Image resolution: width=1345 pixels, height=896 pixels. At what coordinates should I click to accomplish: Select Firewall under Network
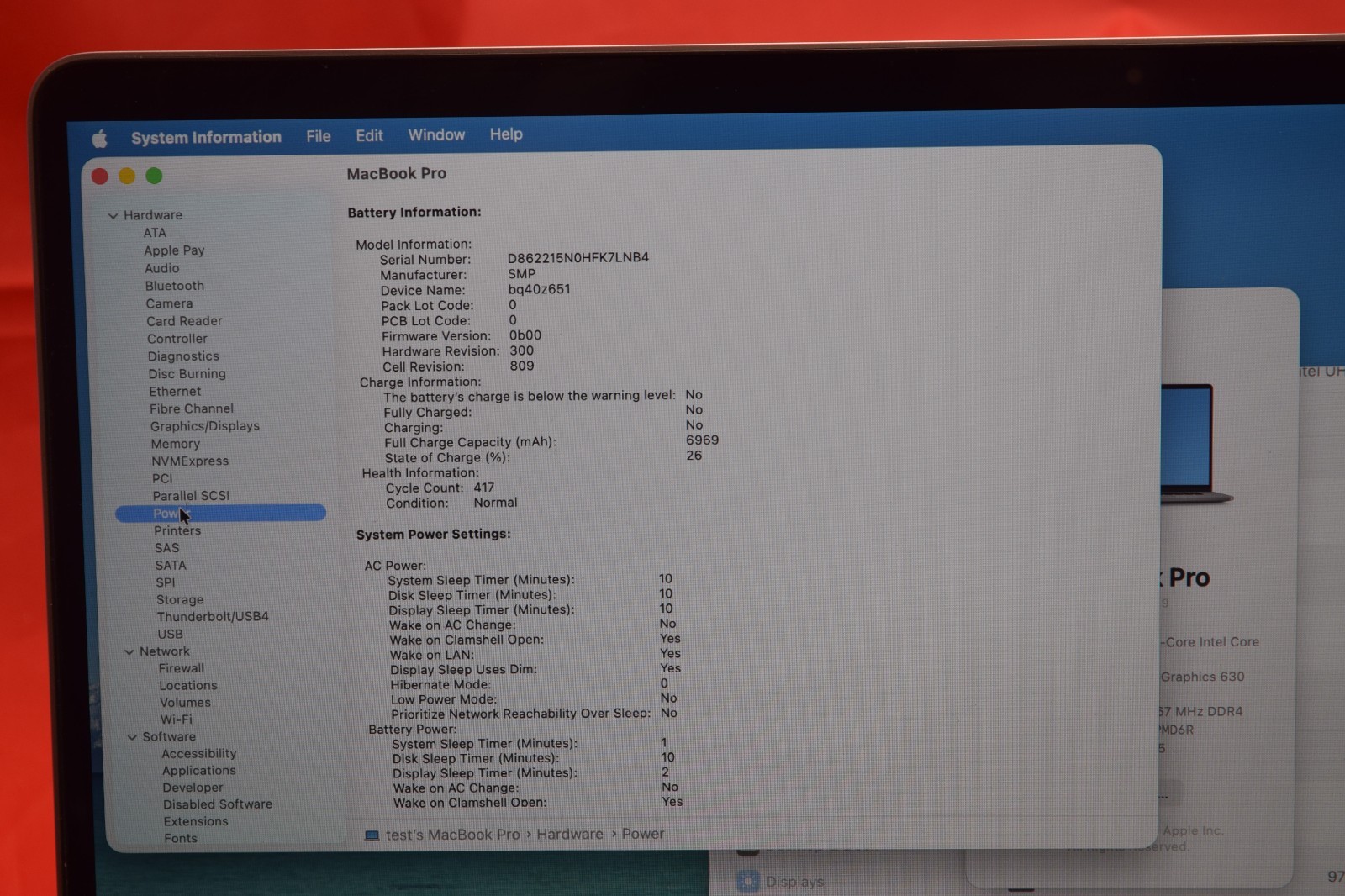coord(182,669)
